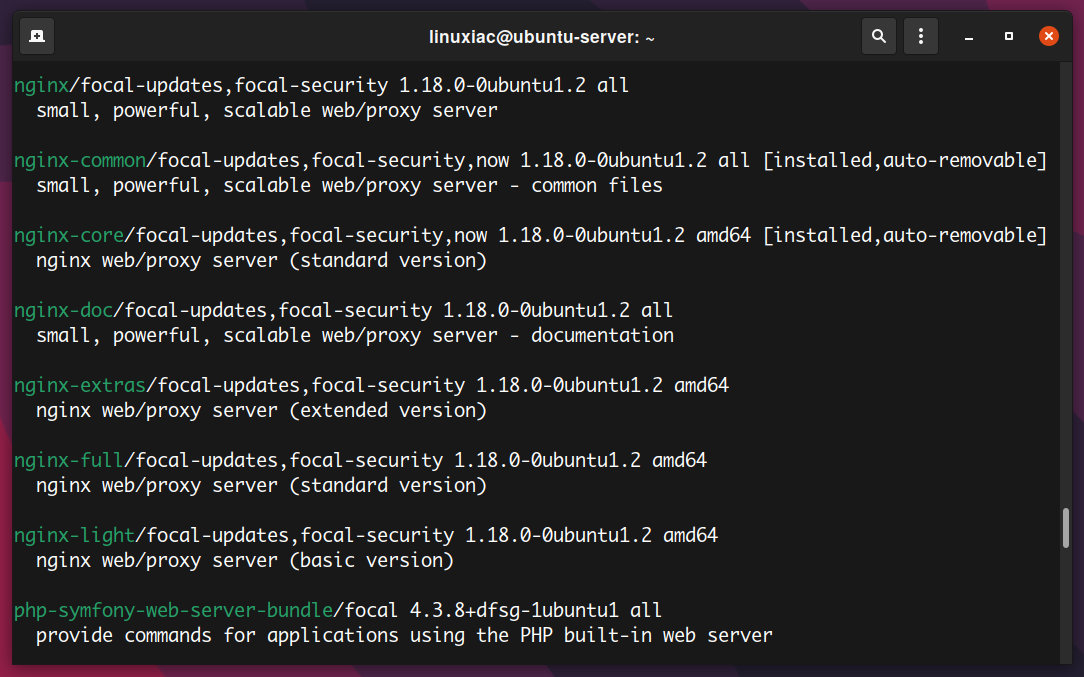Minimize the terminal window
This screenshot has width=1084, height=677.
tap(969, 37)
